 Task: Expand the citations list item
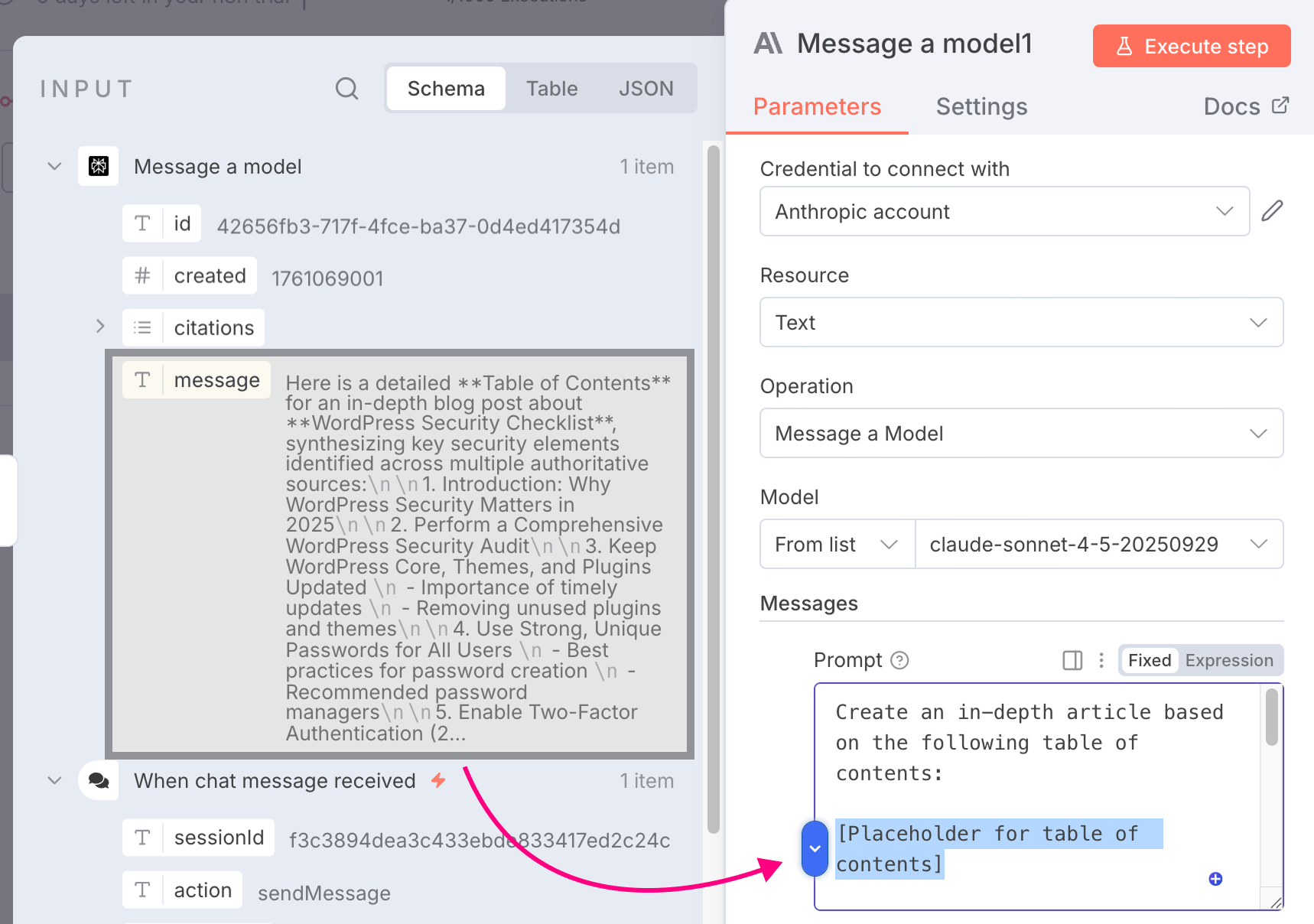(x=100, y=327)
